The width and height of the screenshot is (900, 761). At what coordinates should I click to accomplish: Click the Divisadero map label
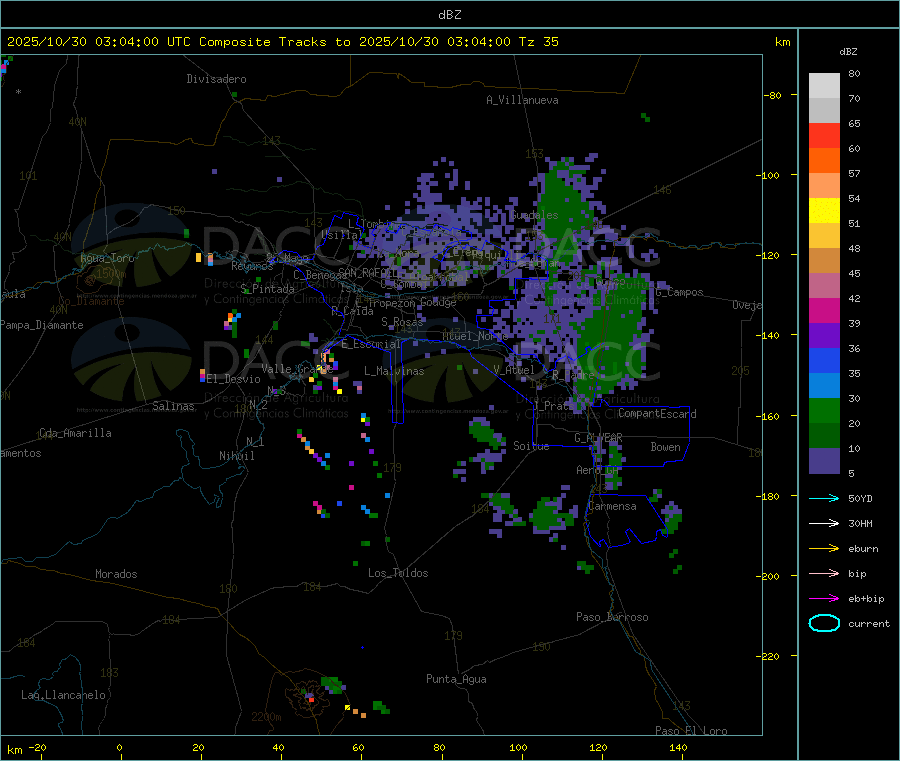[216, 79]
